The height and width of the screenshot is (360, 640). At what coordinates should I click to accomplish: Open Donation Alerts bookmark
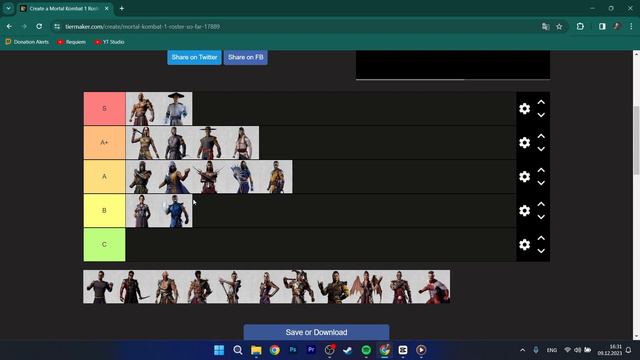click(x=27, y=42)
